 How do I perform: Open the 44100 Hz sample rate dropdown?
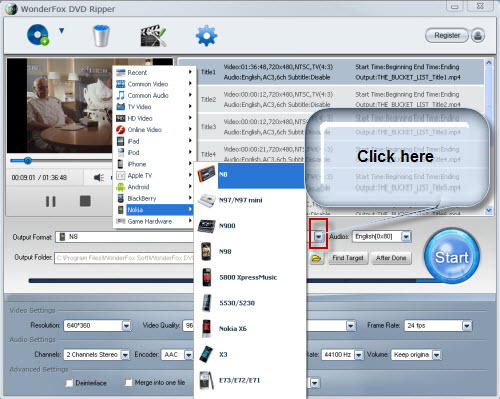[x=359, y=355]
